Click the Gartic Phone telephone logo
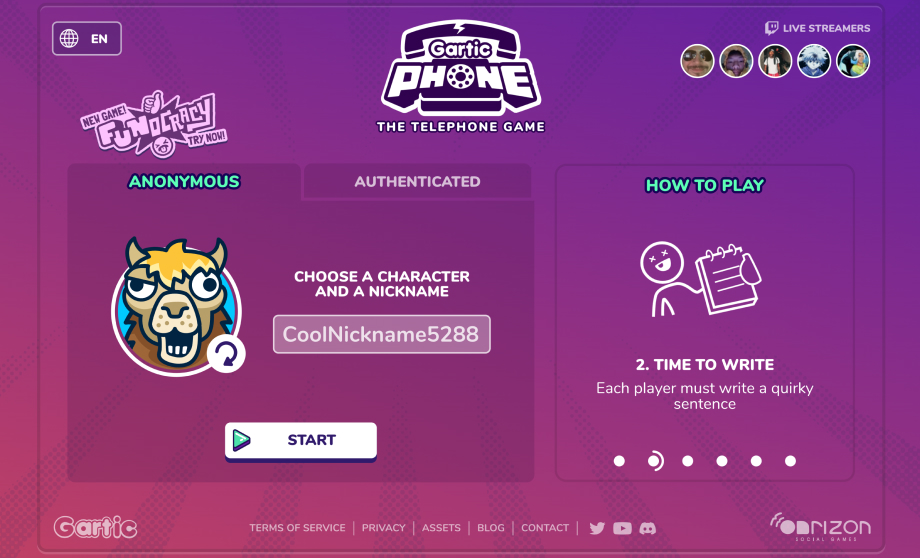The image size is (920, 558). [x=461, y=76]
